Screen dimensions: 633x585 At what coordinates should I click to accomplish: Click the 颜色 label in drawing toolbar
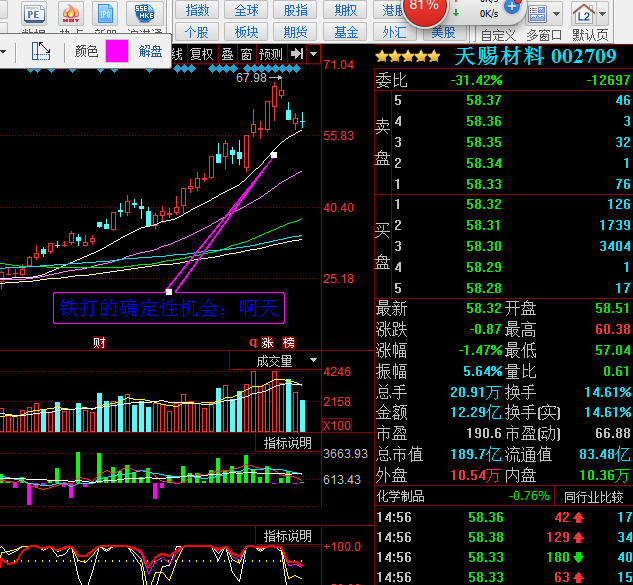(86, 51)
